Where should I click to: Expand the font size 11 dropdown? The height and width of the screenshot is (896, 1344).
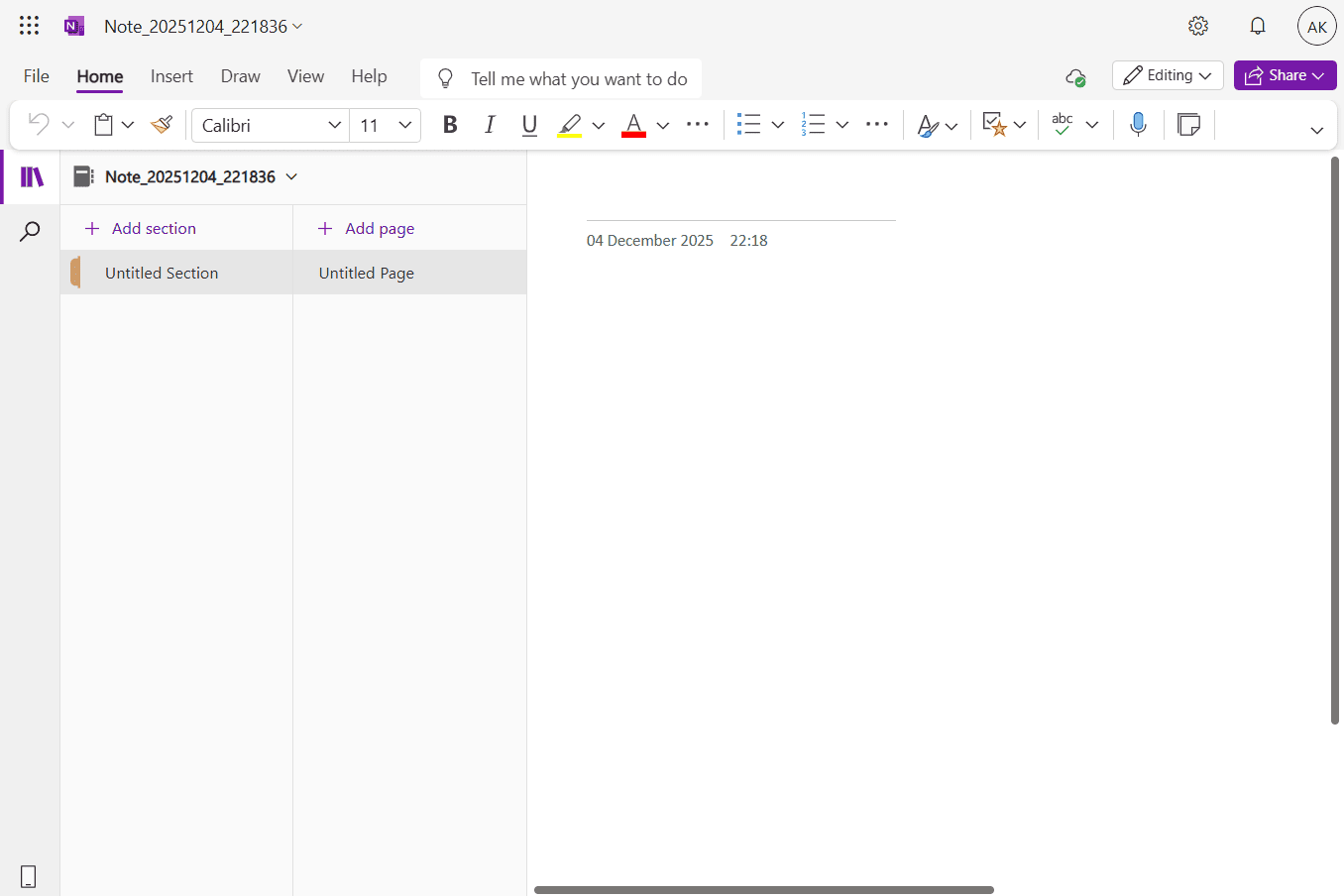coord(404,125)
